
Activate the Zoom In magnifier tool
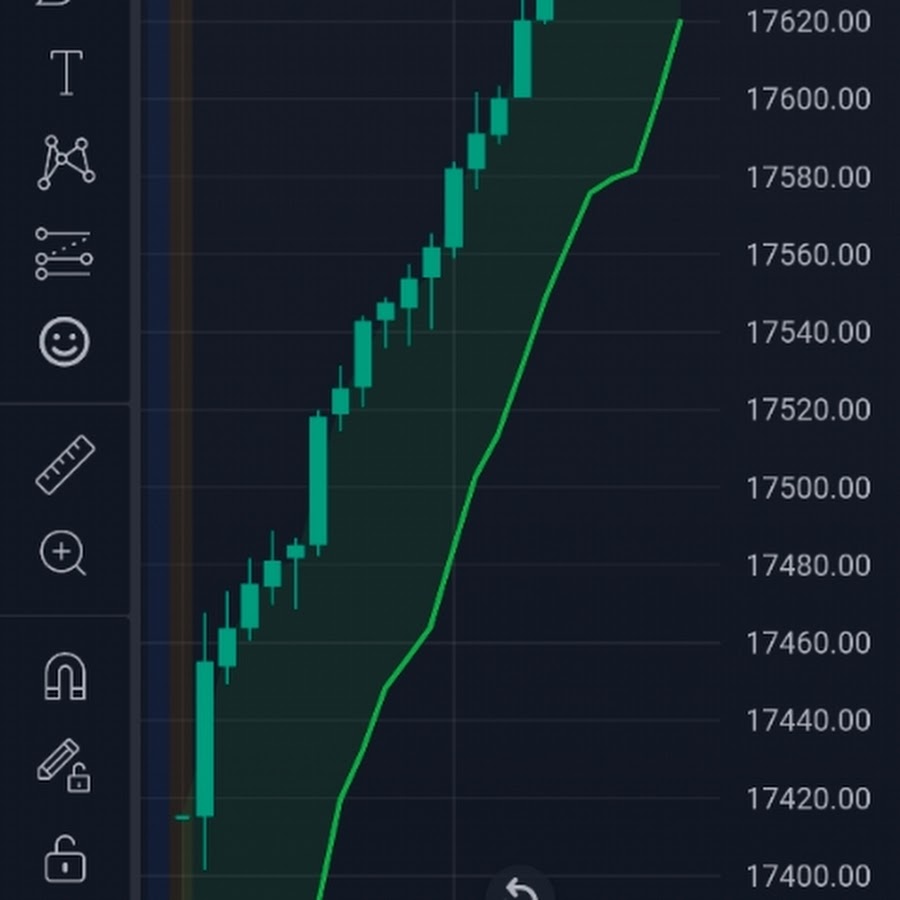(x=63, y=553)
